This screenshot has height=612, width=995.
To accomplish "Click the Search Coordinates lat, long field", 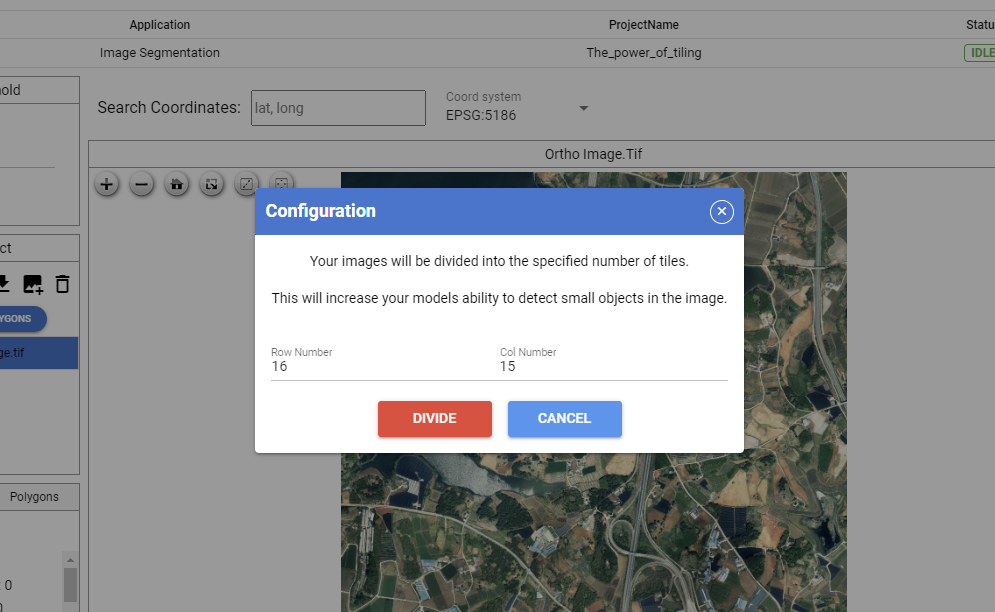I will click(x=337, y=107).
